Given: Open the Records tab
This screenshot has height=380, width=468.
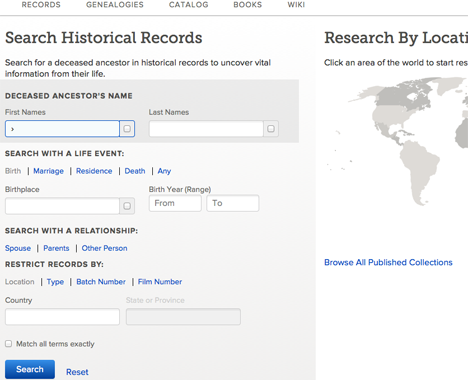Looking at the screenshot, I should tap(41, 5).
